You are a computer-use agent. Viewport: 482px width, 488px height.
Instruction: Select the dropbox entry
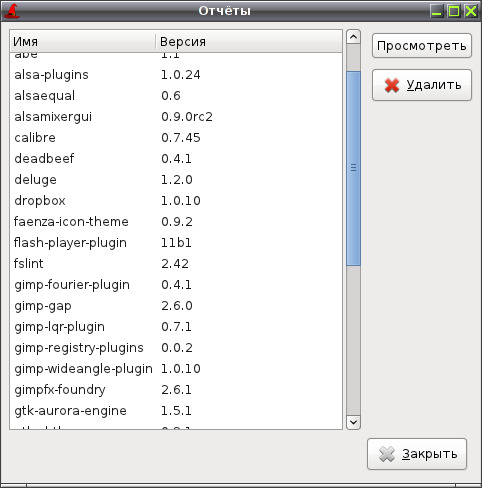[176, 201]
